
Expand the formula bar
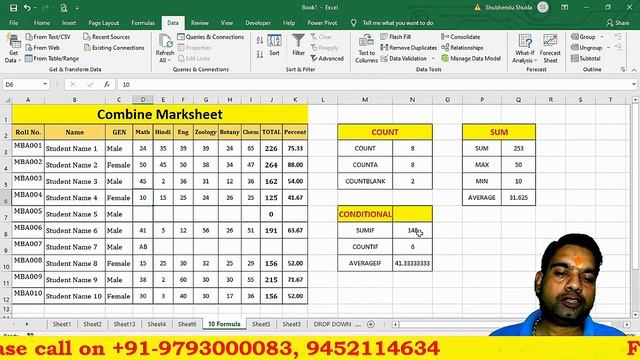[633, 84]
